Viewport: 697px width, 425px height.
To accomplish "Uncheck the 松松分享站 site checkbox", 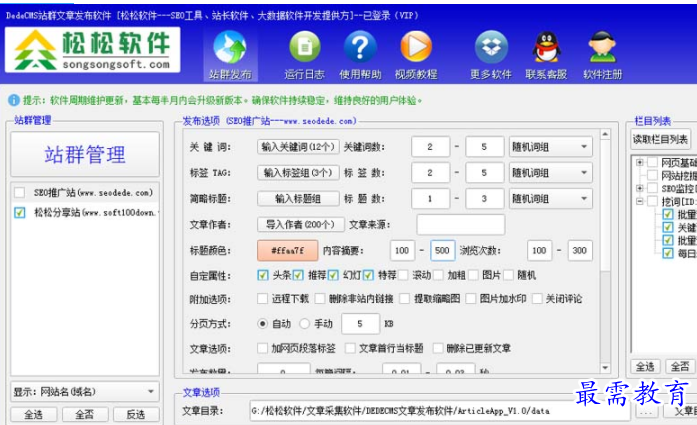I will pos(20,212).
